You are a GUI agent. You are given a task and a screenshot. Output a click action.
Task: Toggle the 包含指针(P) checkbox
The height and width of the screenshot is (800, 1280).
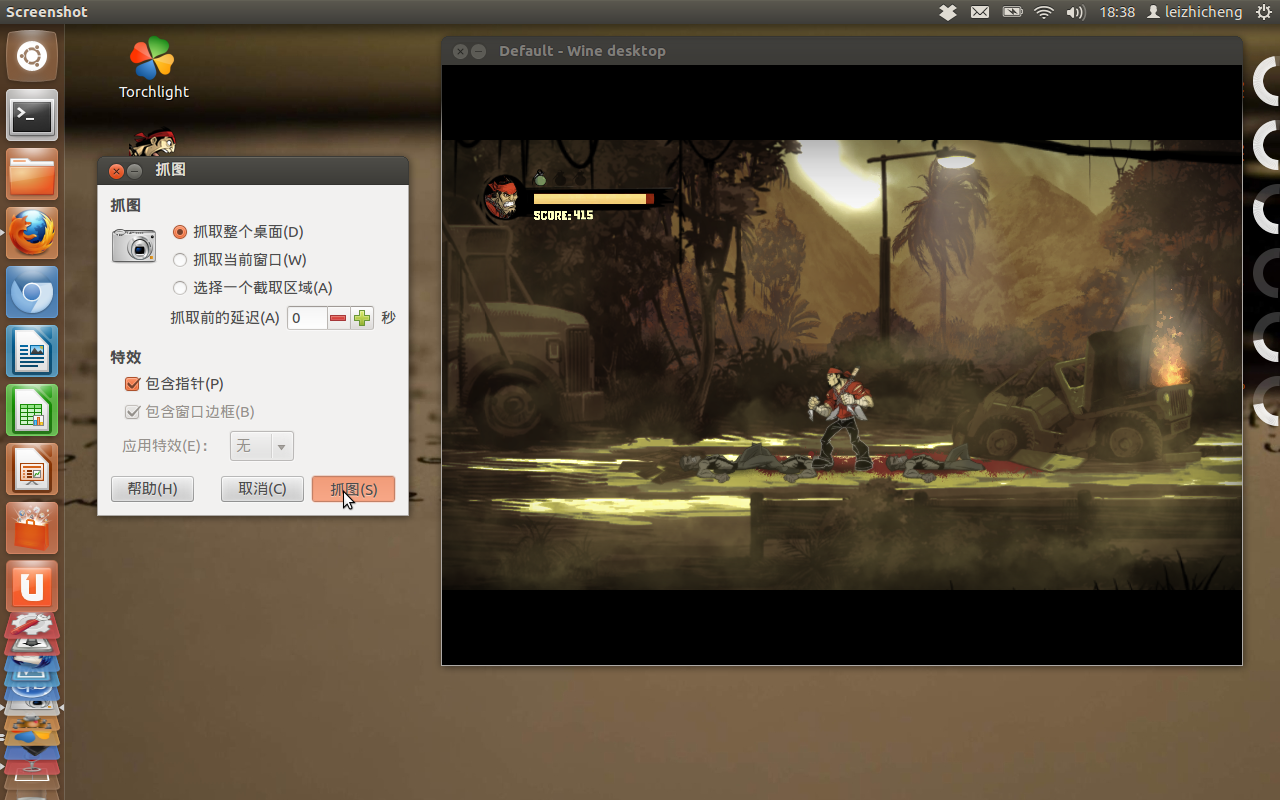click(x=174, y=383)
